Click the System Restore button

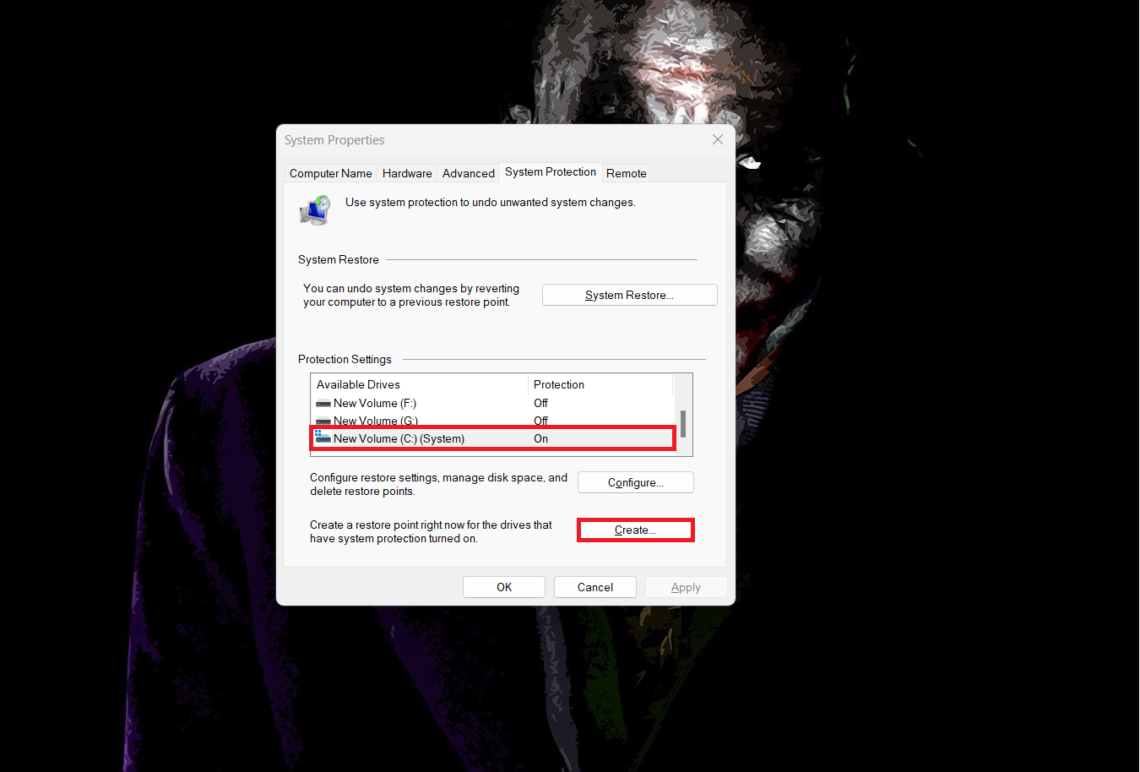click(x=629, y=294)
